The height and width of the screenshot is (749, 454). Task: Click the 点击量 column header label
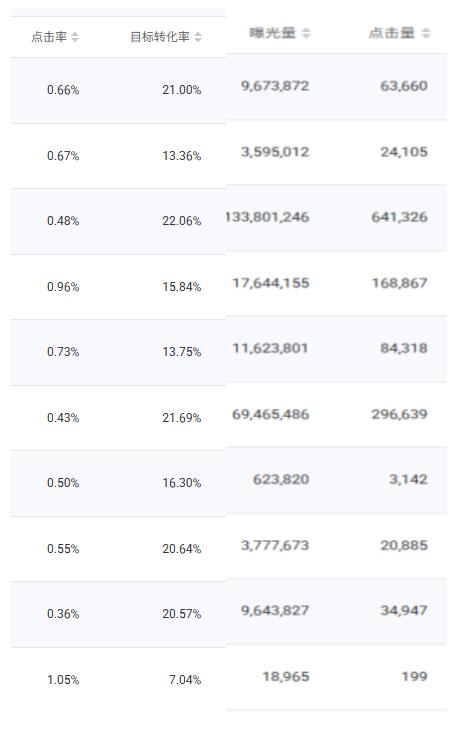[392, 33]
